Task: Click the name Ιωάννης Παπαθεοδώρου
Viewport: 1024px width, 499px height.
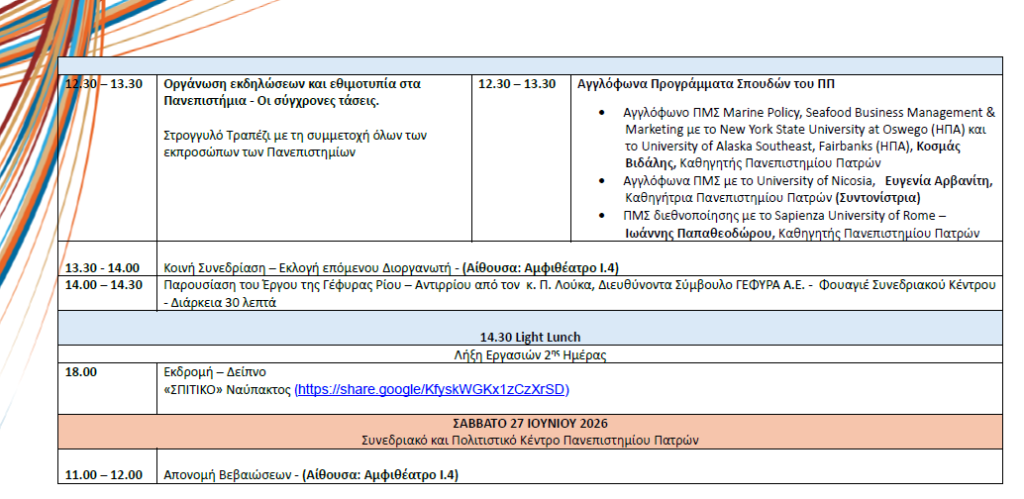Action: tap(697, 232)
